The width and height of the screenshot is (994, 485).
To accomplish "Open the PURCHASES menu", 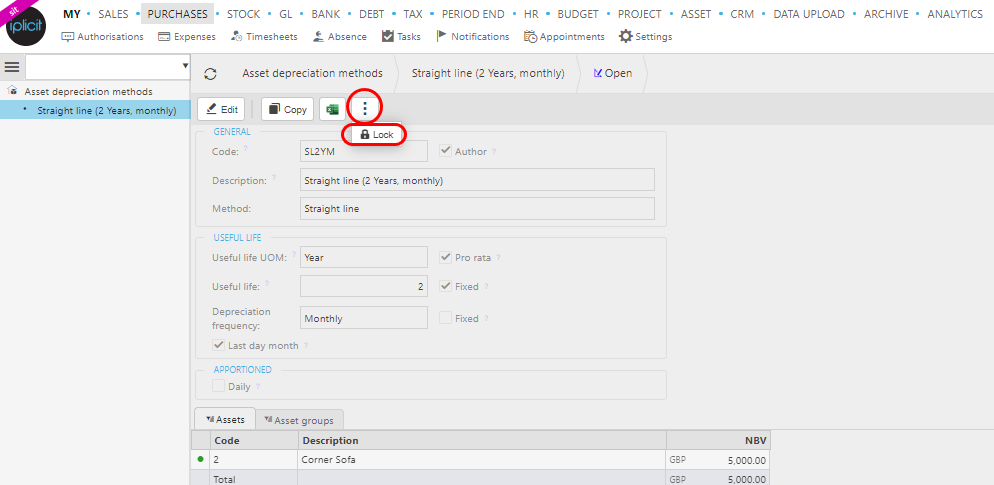I will [x=178, y=14].
